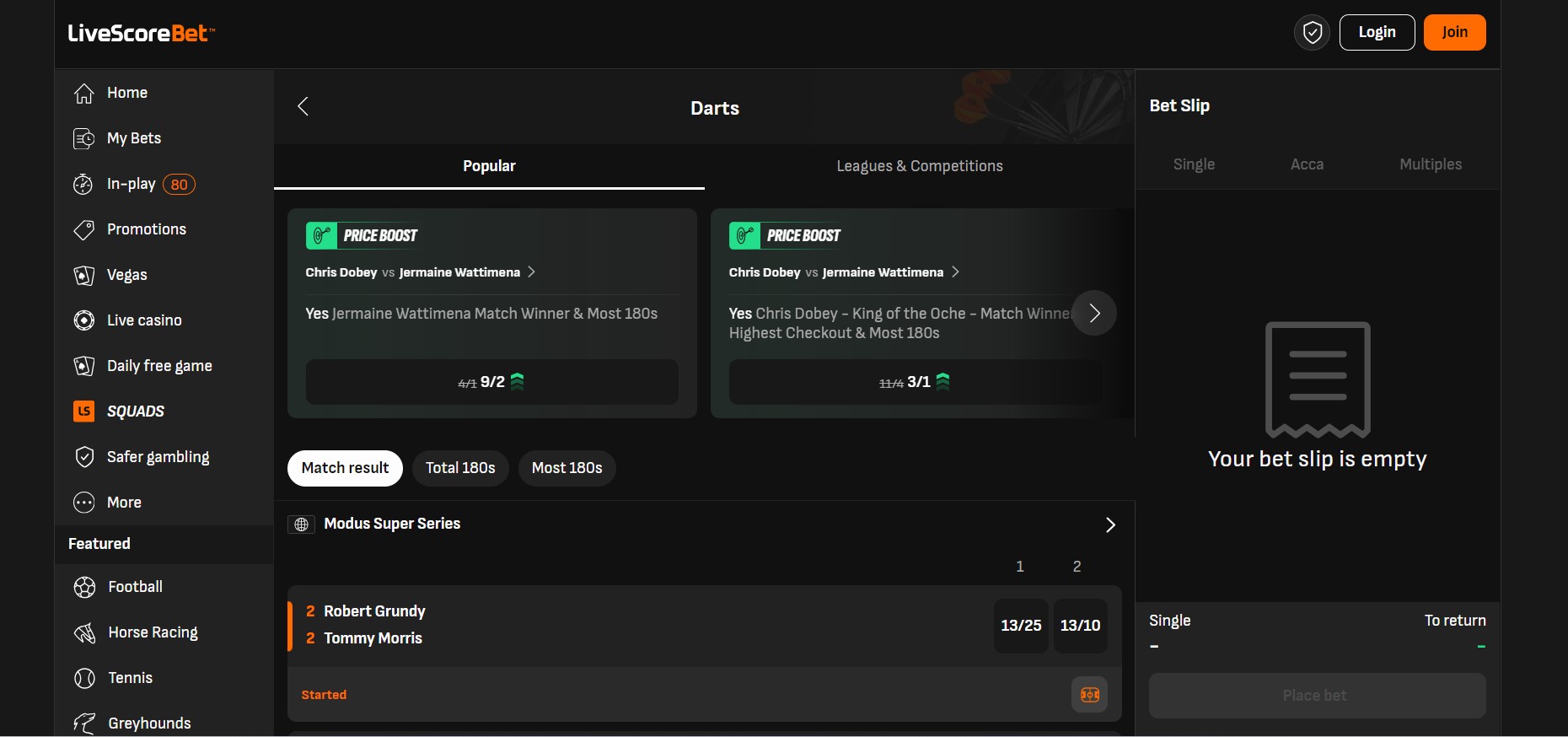Open In-play with 80 live events
The width and height of the screenshot is (1568, 737).
tap(132, 184)
